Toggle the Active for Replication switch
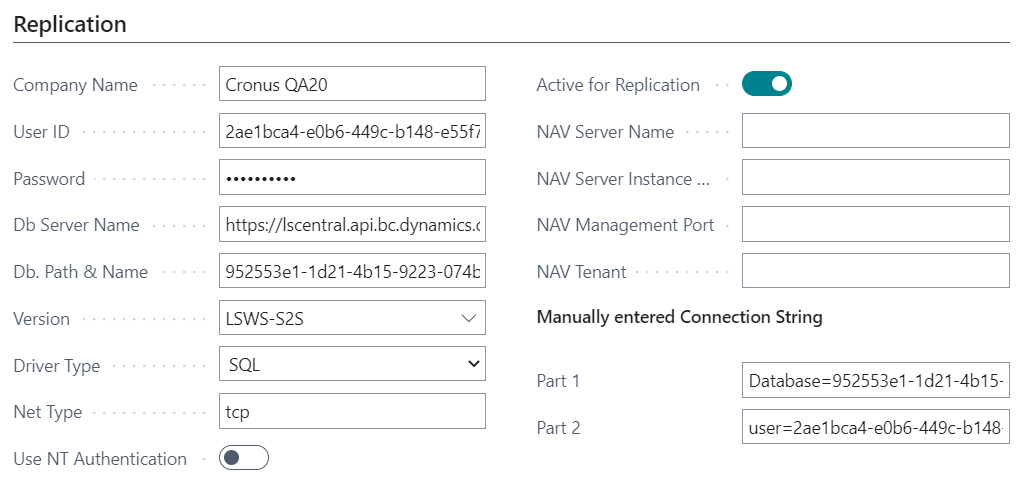Screen dimensions: 1029x487 tap(766, 84)
